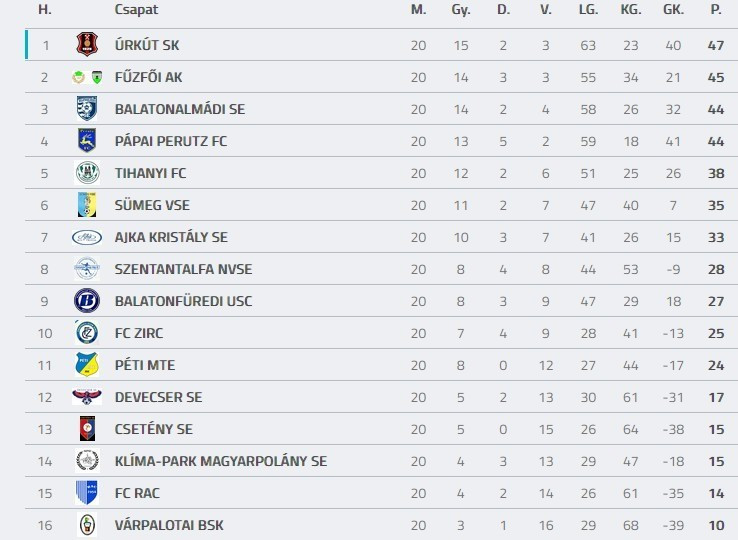Viewport: 738px width, 540px height.
Task: Click the Tihanyi FC round badge
Action: (87, 173)
